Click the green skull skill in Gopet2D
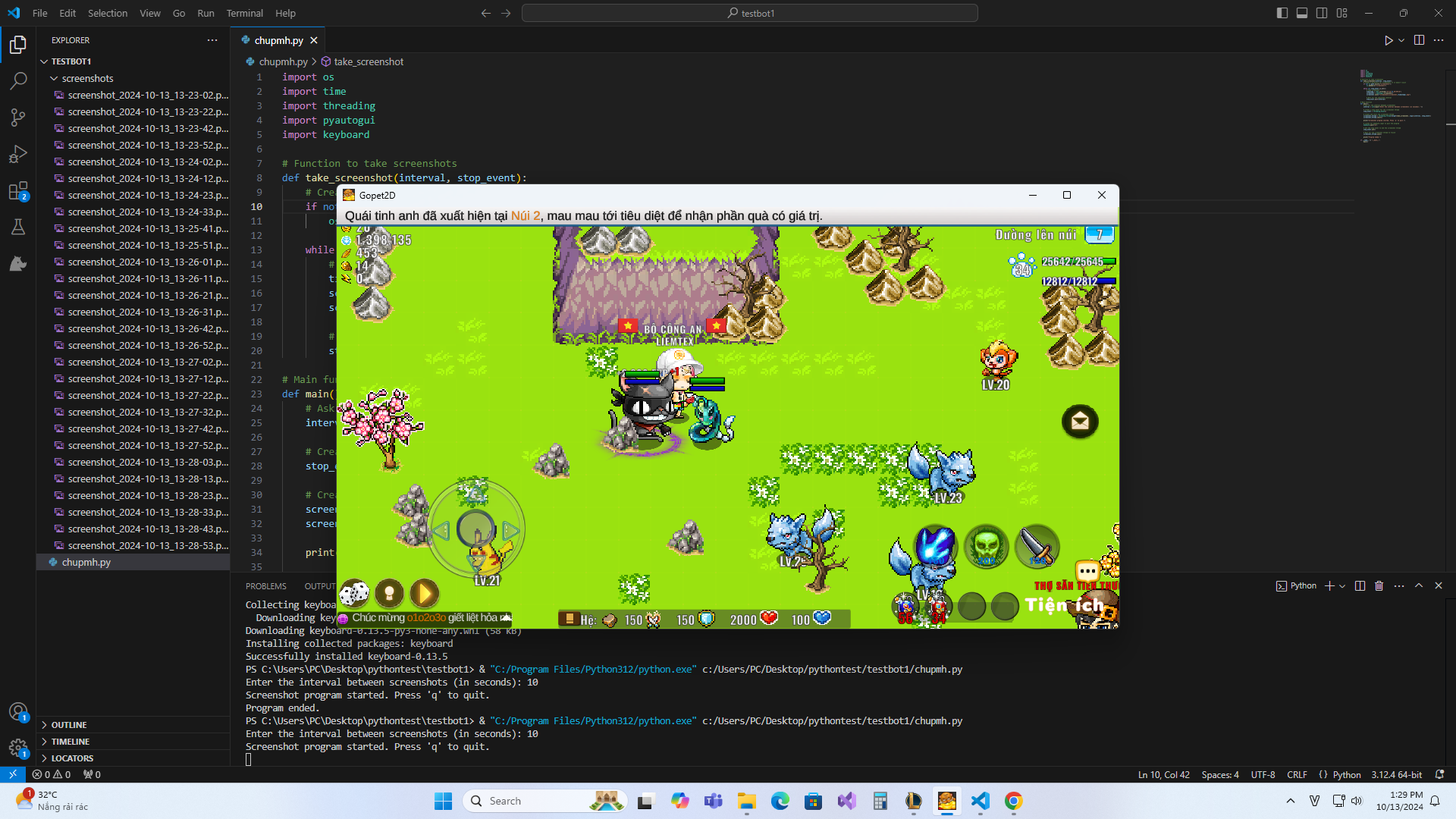 pos(987,547)
